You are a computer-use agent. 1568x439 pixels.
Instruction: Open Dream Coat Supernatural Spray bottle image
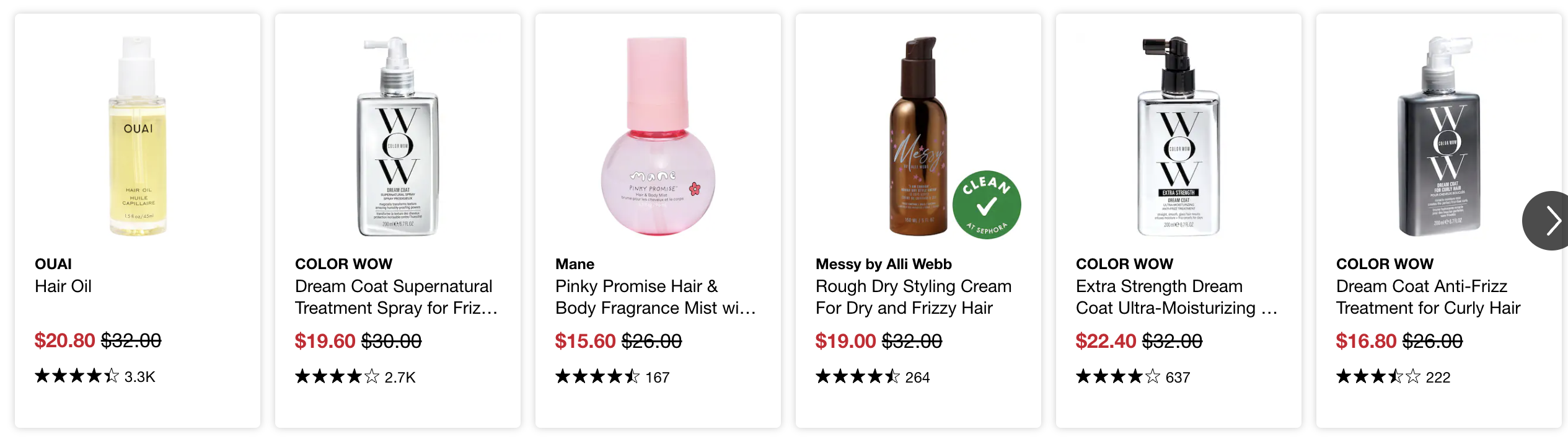tap(398, 136)
